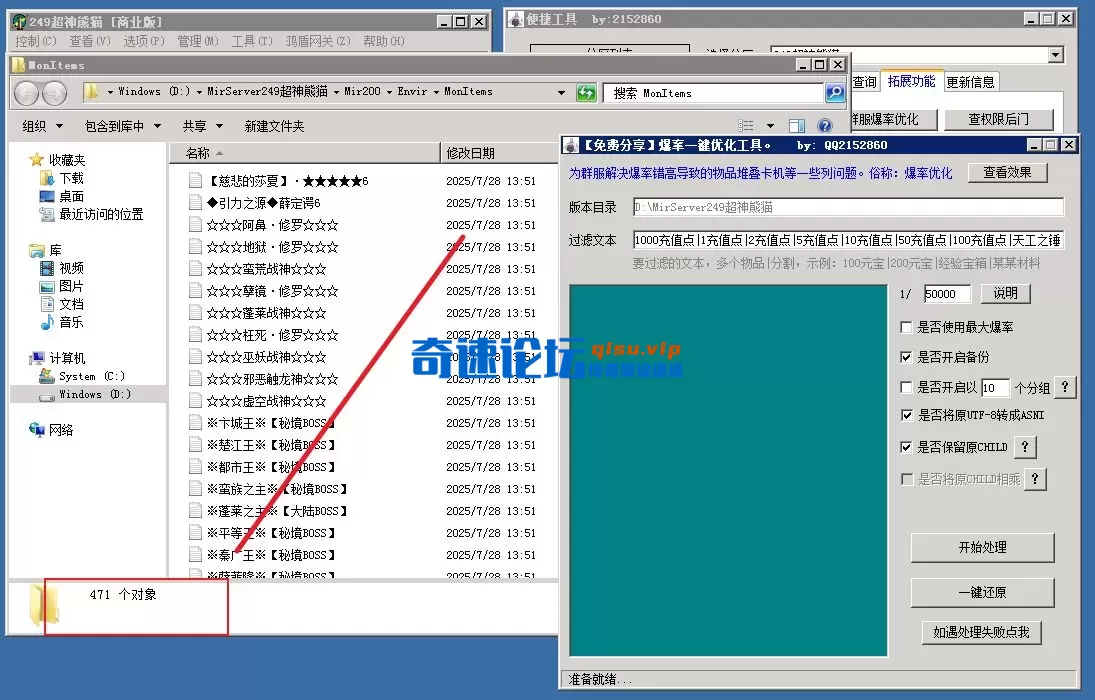Click the green refresh icon in the address bar
Viewport: 1095px width, 700px height.
click(587, 91)
